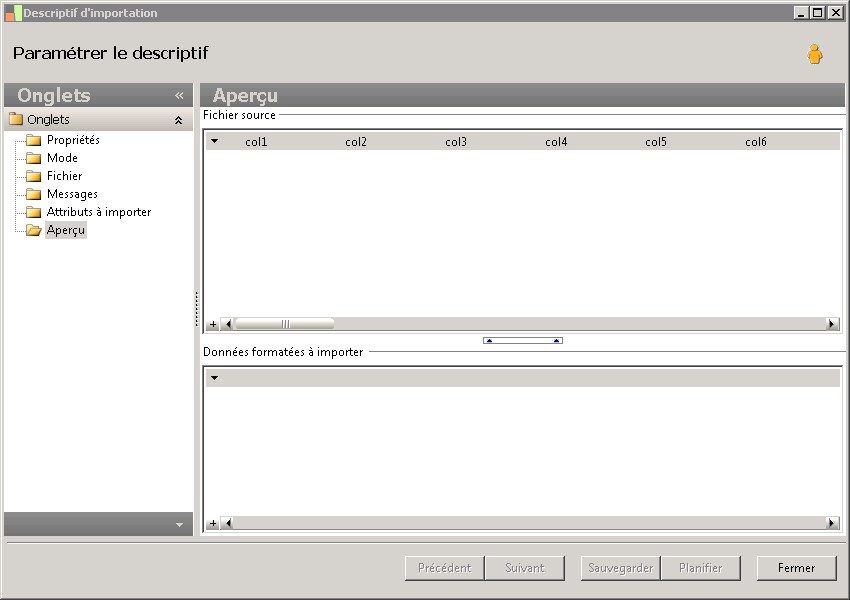Collapse the Onglets tree group chevron
Viewport: 850px width, 600px height.
point(178,120)
